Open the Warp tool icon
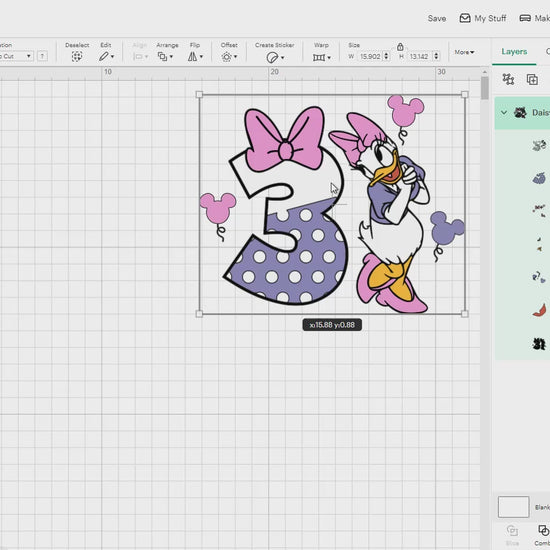 coord(319,58)
